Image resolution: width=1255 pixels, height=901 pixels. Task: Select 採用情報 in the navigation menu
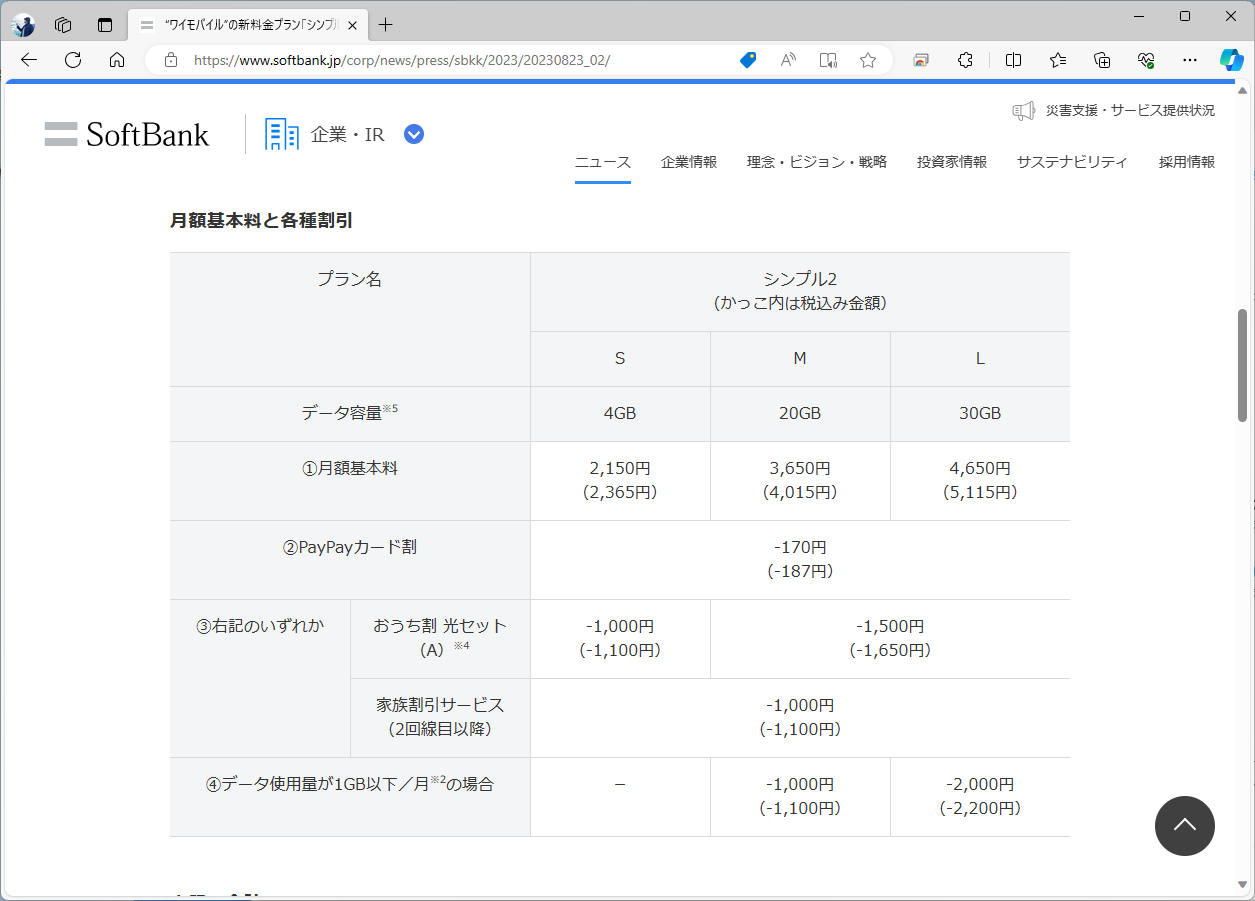[1185, 161]
